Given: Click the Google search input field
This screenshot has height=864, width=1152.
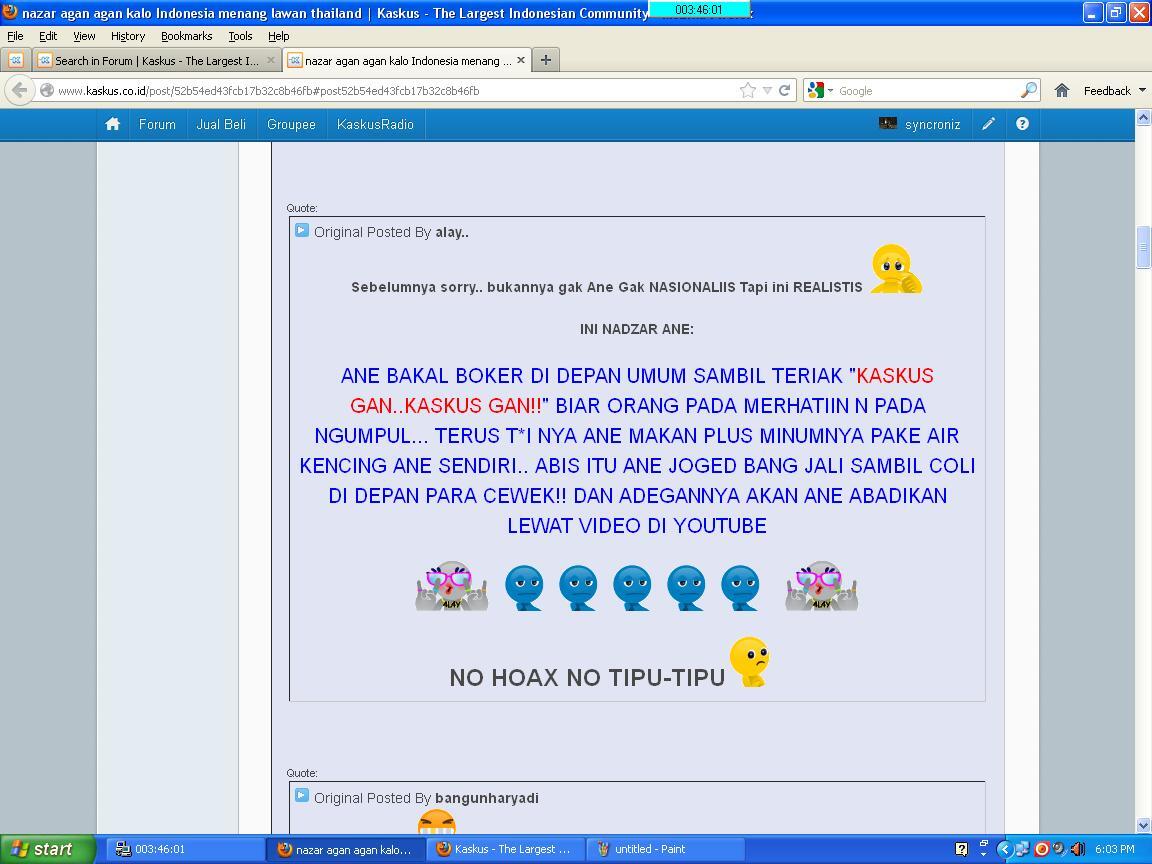Looking at the screenshot, I should point(927,90).
